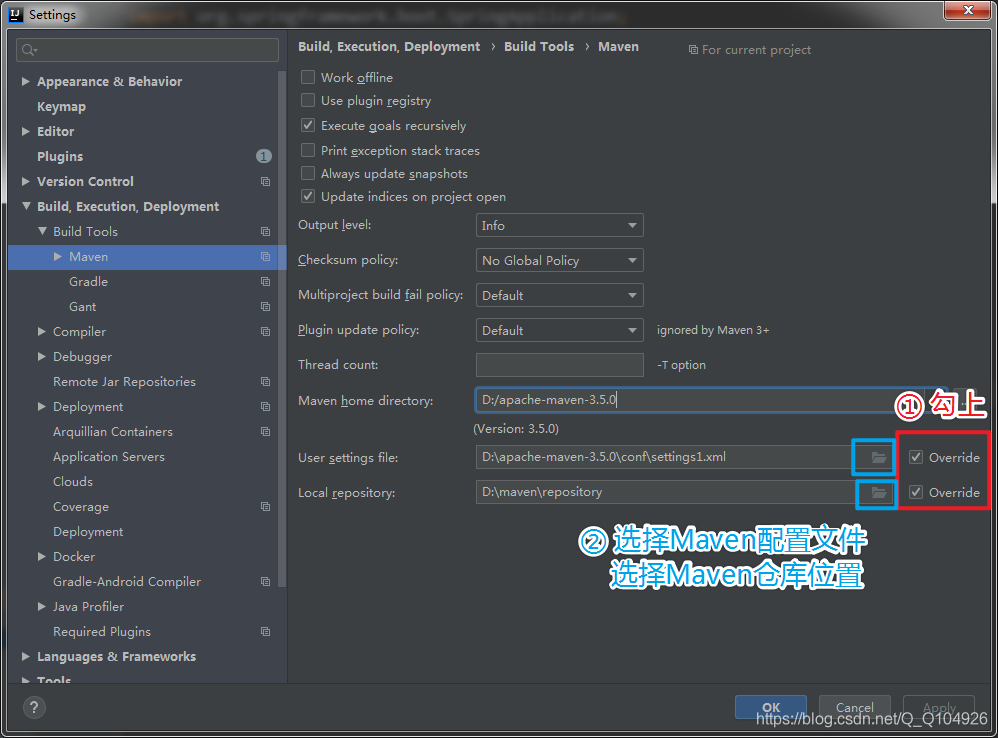This screenshot has width=998, height=738.
Task: Click Build Tools in breadcrumb path
Action: [x=539, y=46]
